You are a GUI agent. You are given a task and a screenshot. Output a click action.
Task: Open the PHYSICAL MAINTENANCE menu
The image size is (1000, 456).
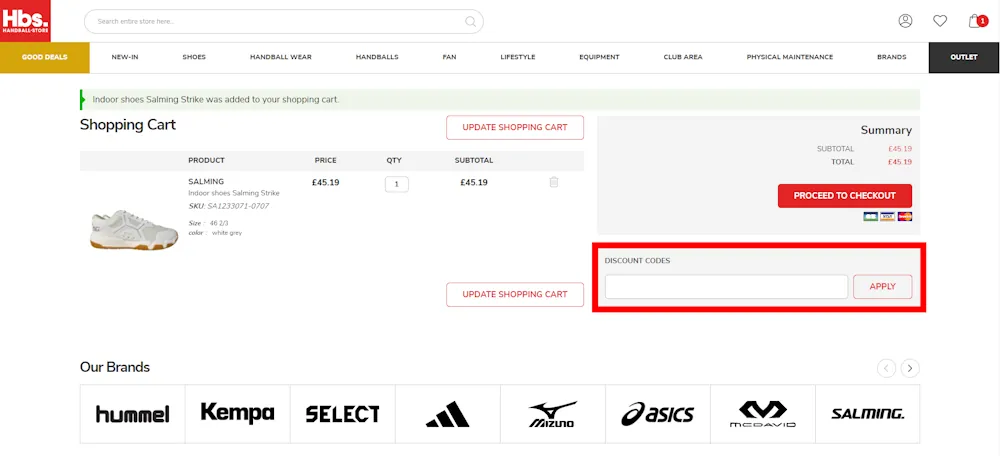790,57
